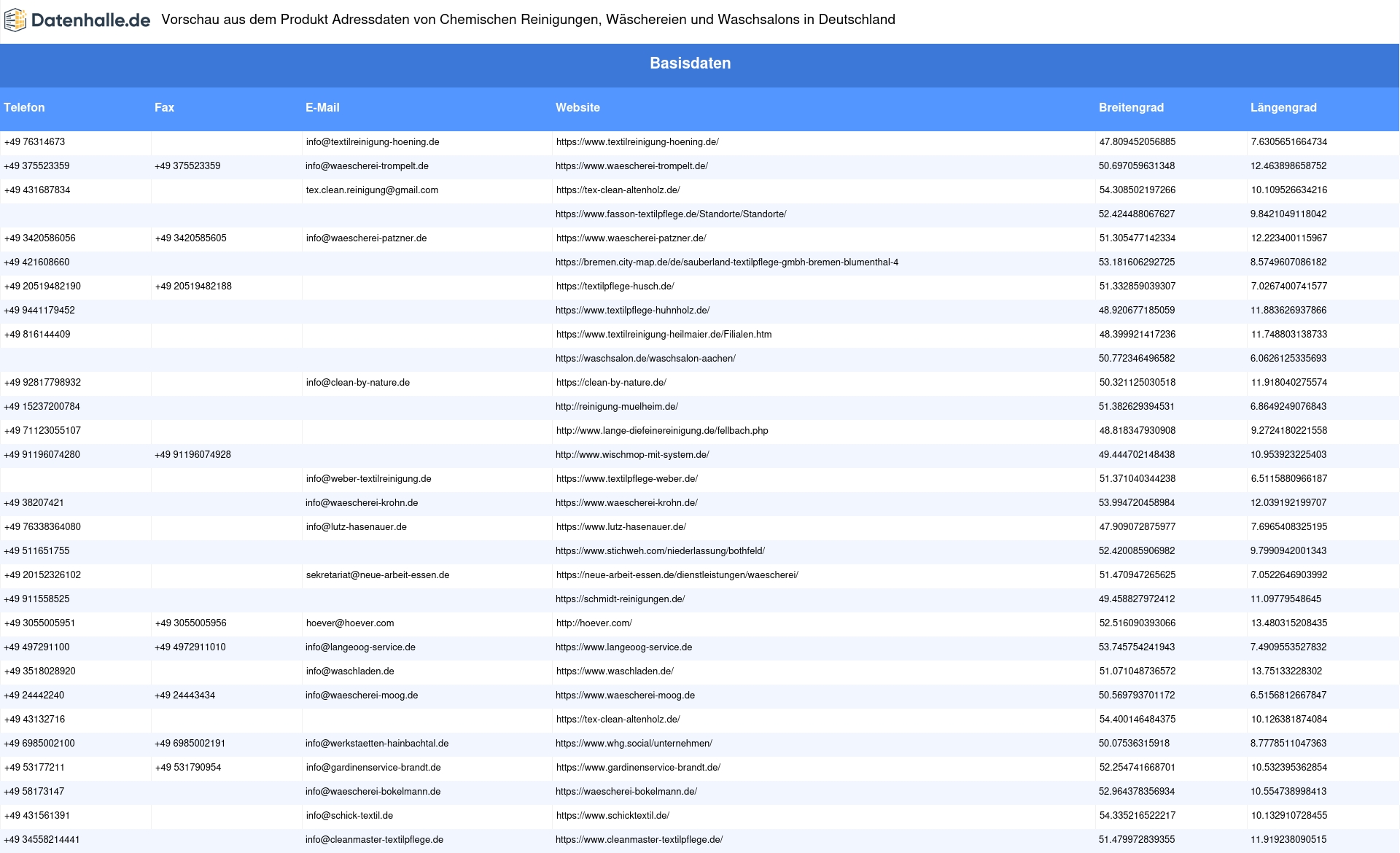
Task: Click email info@clean-by-nature.de
Action: [357, 383]
